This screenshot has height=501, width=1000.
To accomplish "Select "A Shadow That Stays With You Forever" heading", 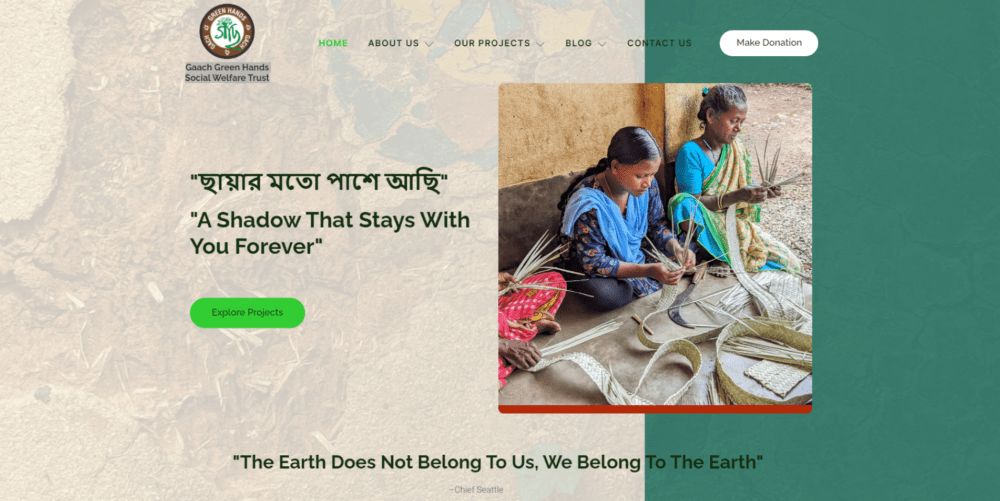I will [330, 233].
